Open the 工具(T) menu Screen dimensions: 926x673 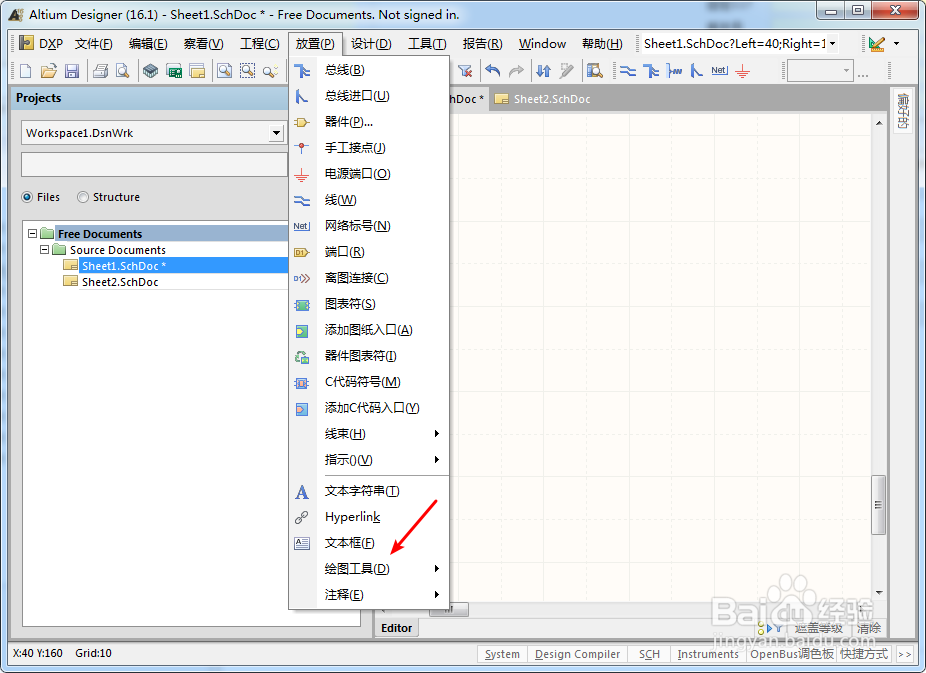[427, 44]
